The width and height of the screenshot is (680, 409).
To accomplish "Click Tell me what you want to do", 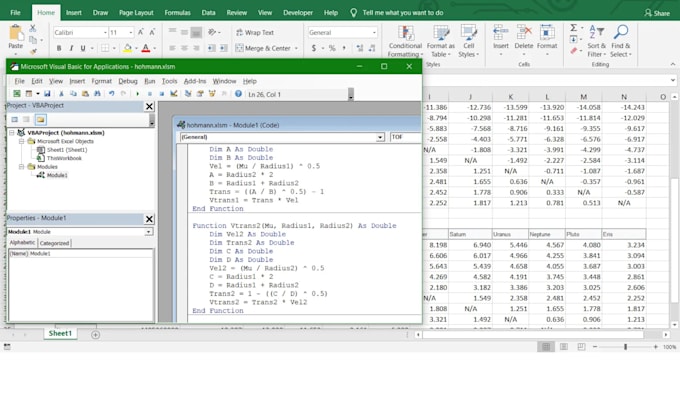I will tap(402, 13).
